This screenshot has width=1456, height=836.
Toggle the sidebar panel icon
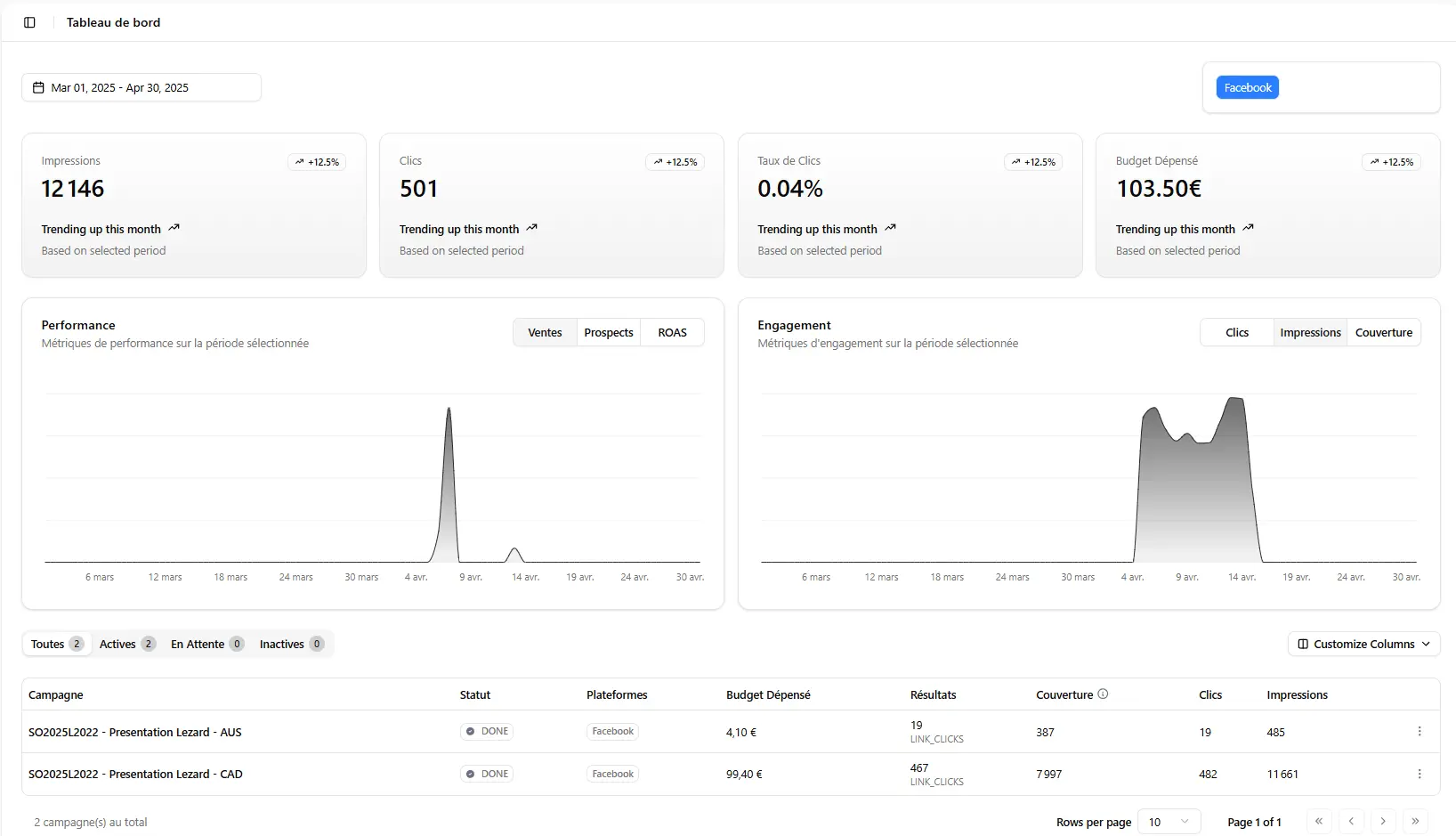click(x=29, y=22)
